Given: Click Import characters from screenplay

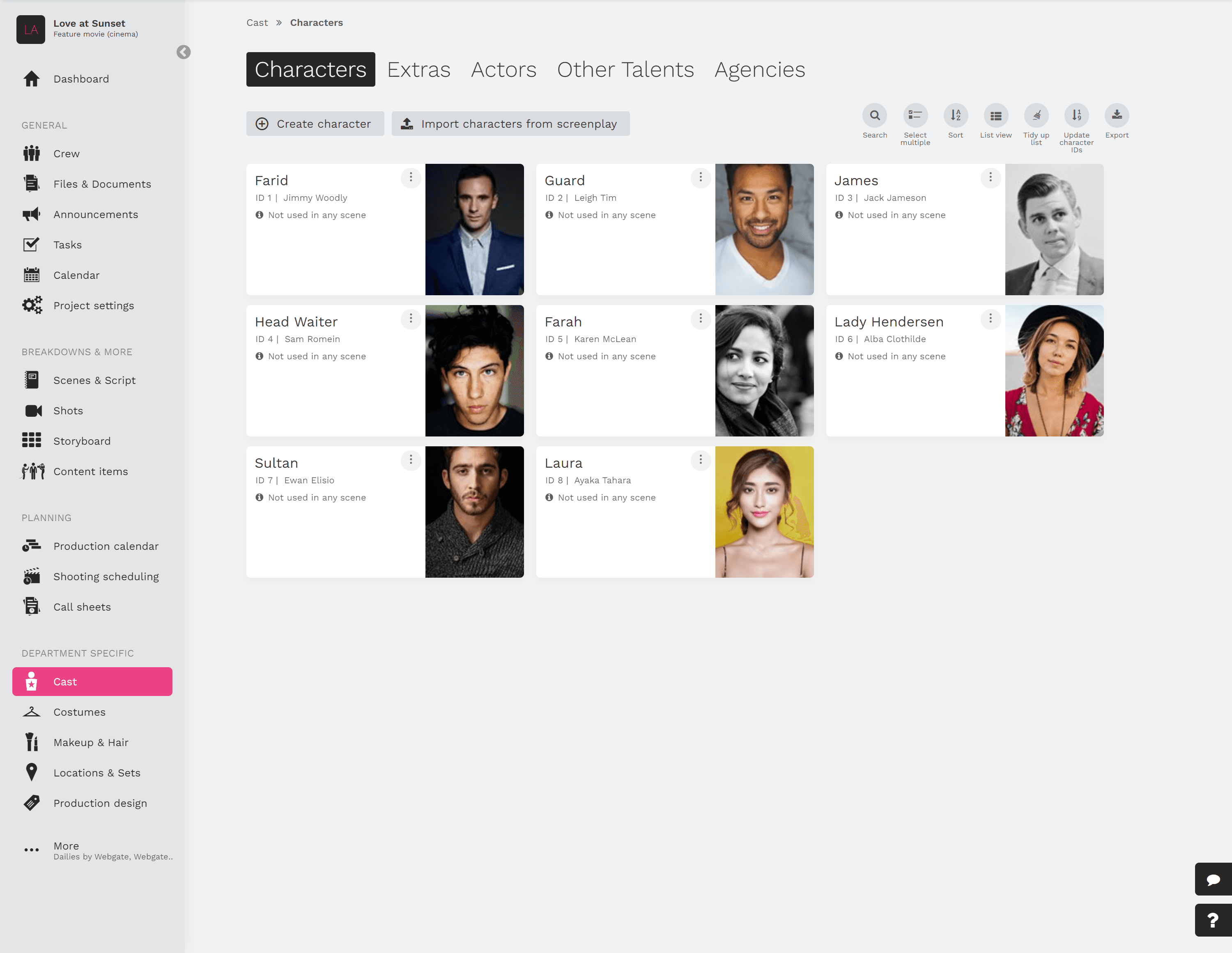Looking at the screenshot, I should (510, 124).
